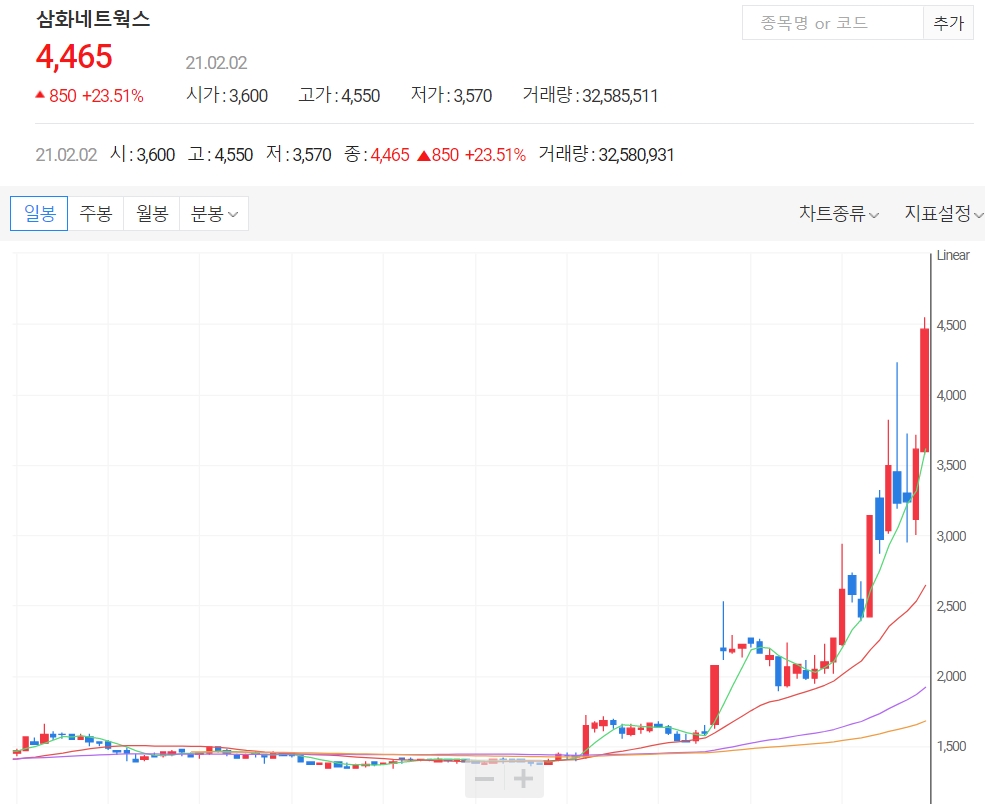Click the 2,000 price axis label
Image resolution: width=985 pixels, height=804 pixels.
click(951, 676)
